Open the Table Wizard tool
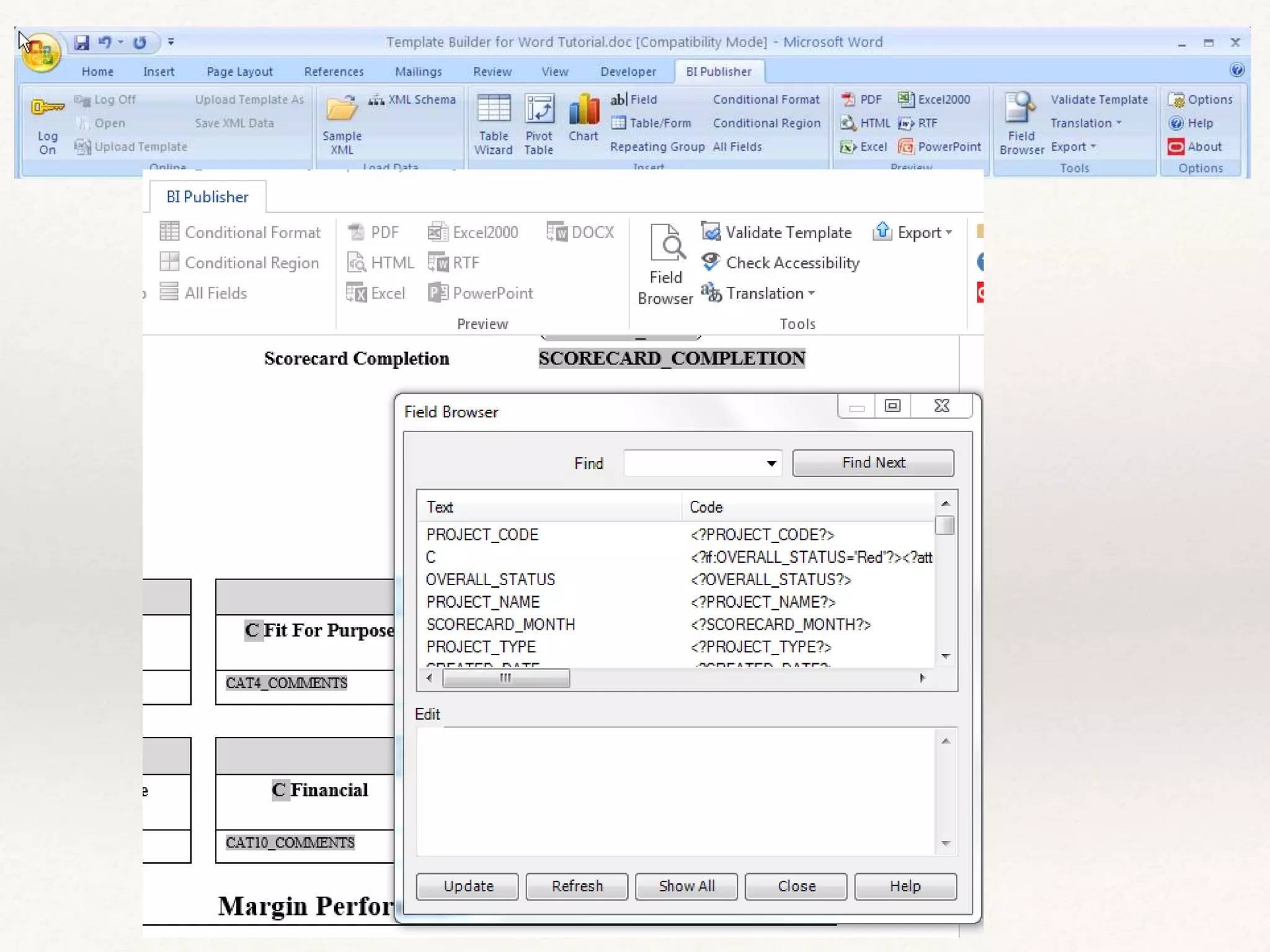Screen dimensions: 1270x952 (493, 123)
